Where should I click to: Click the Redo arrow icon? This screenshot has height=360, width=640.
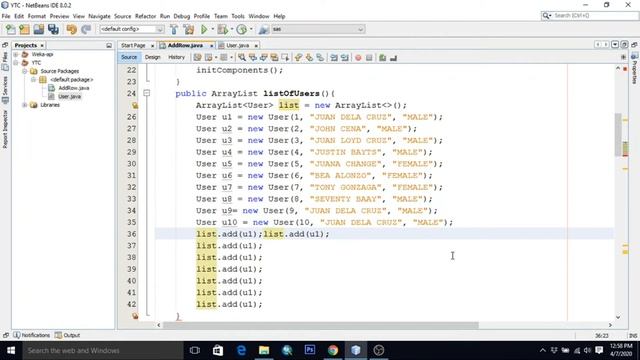pyautogui.click(x=86, y=29)
